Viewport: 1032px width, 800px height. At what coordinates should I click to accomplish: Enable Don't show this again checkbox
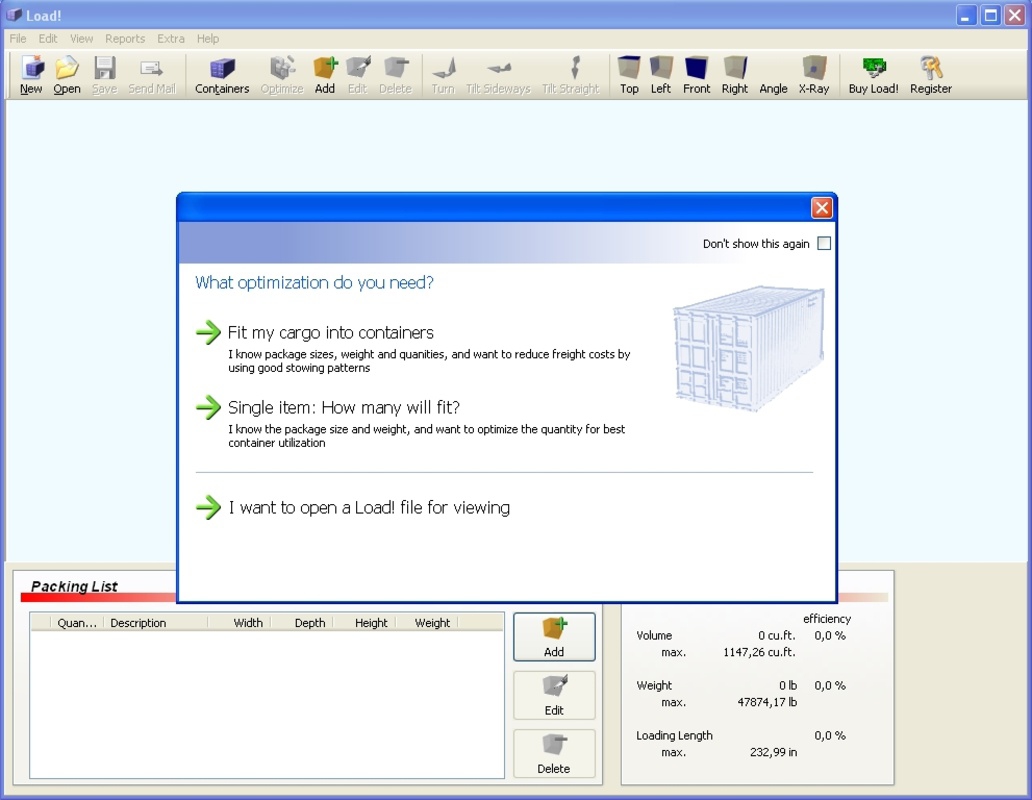click(x=824, y=243)
